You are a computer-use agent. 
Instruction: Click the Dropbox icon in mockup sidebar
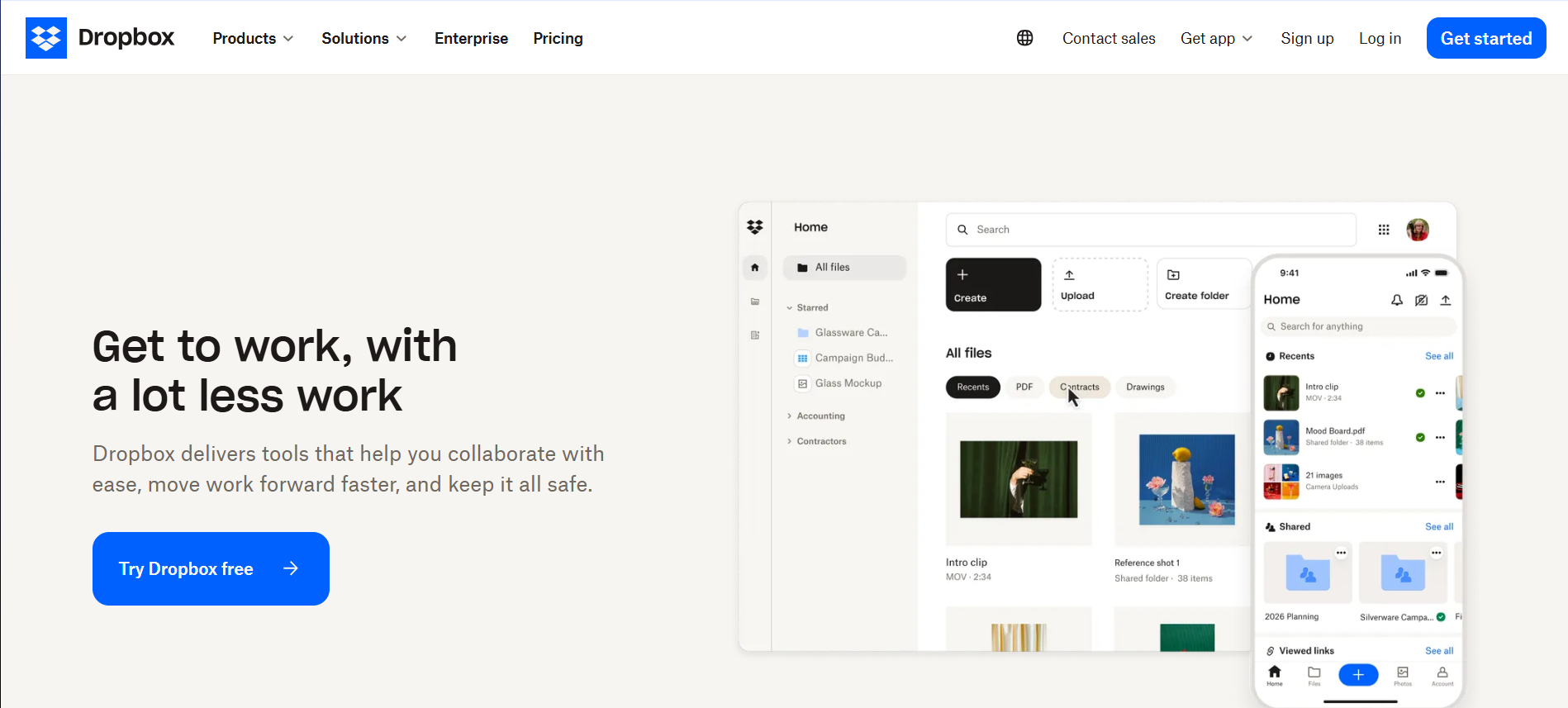coord(754,226)
